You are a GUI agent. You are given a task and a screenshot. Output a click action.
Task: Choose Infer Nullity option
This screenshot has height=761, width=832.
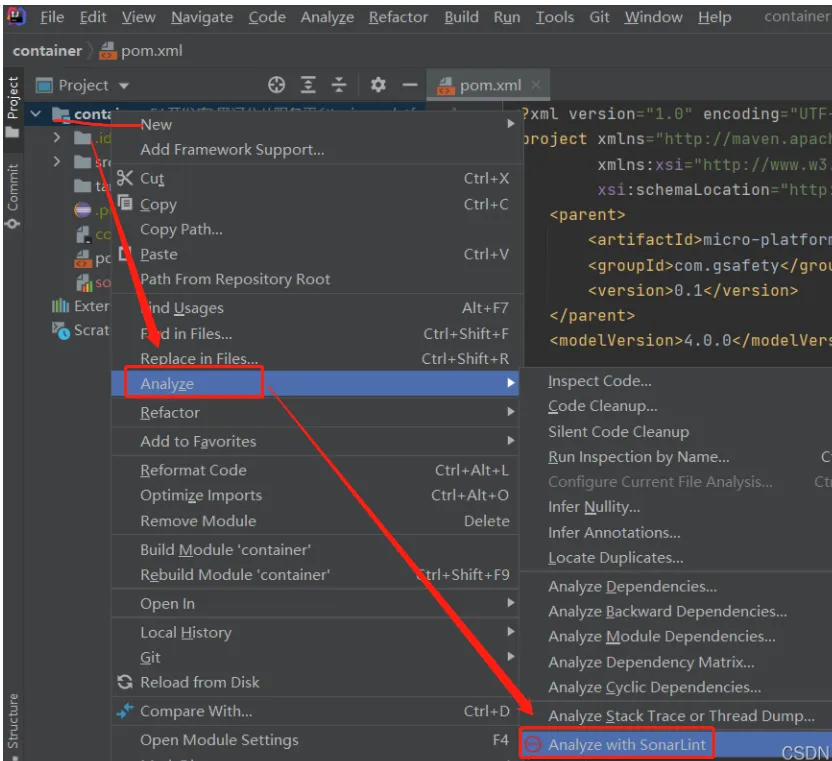click(594, 507)
